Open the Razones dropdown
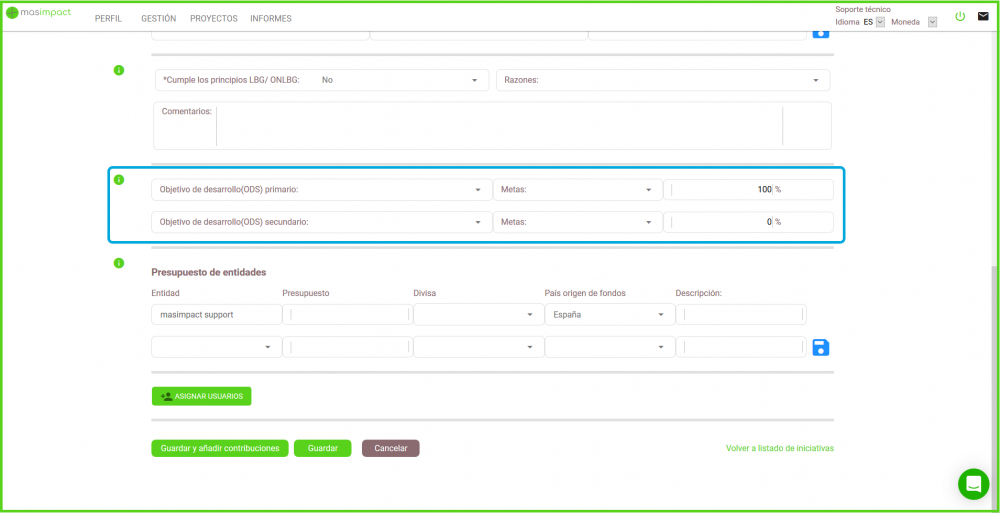This screenshot has width=1000, height=513. coord(662,80)
